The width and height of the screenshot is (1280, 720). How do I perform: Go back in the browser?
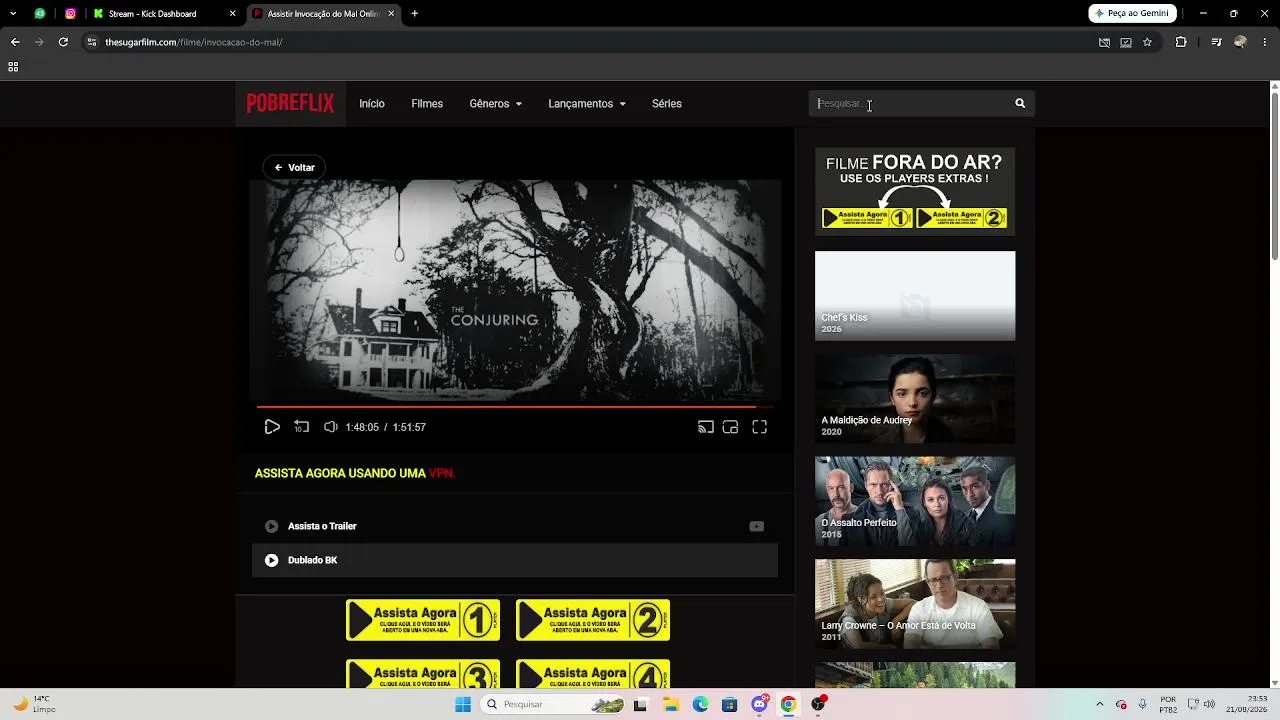tap(15, 42)
